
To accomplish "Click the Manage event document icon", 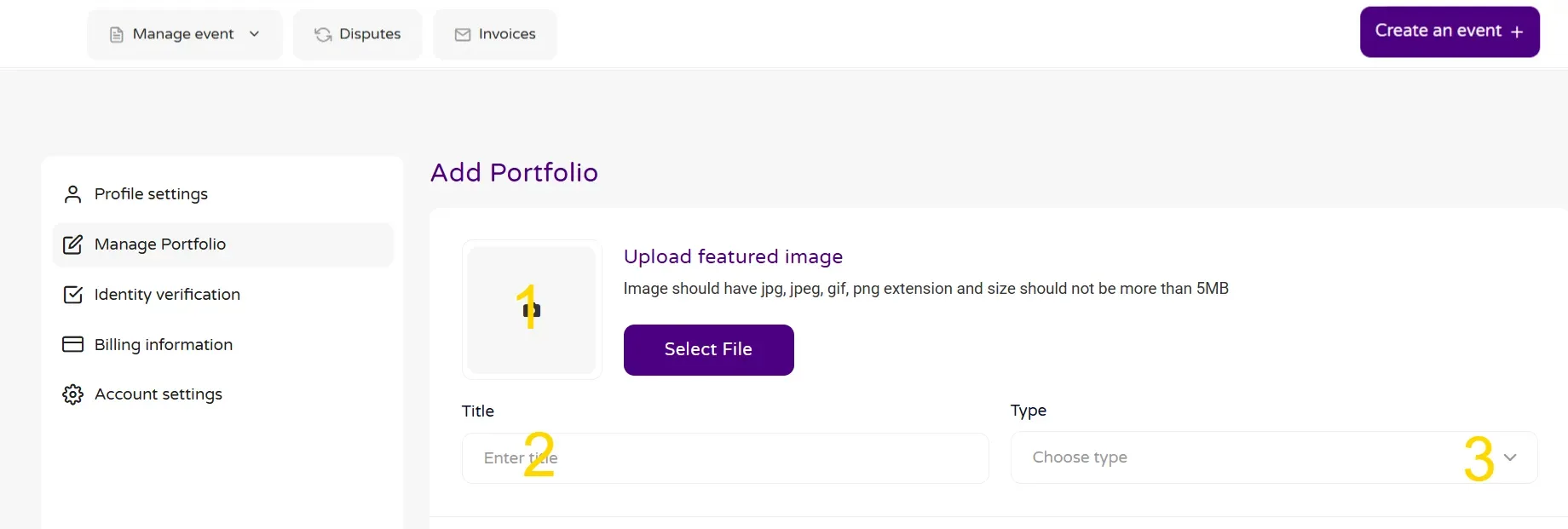I will pos(117,34).
